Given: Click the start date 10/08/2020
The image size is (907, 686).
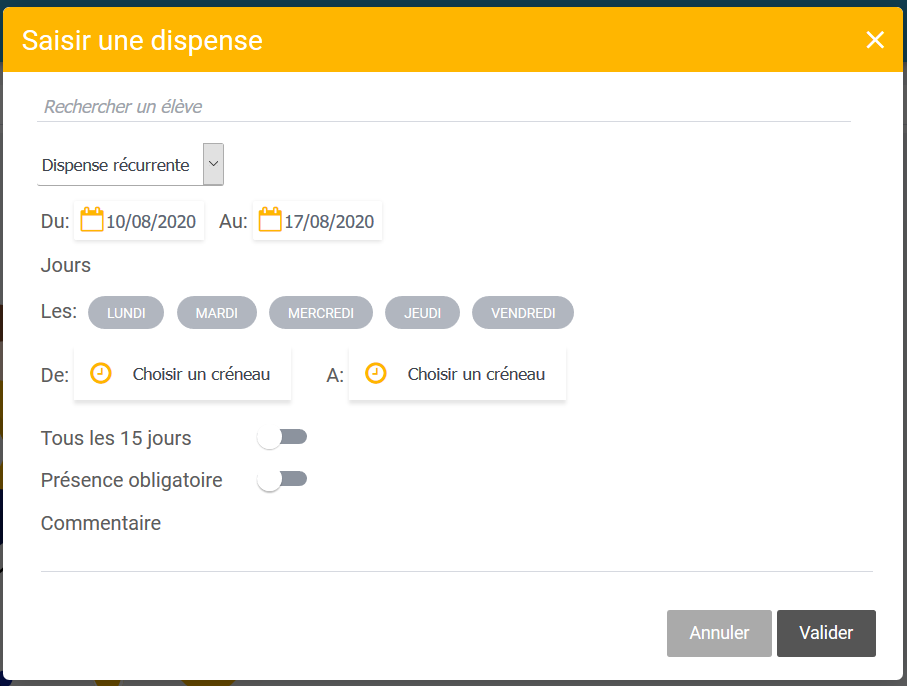Looking at the screenshot, I should tap(151, 222).
